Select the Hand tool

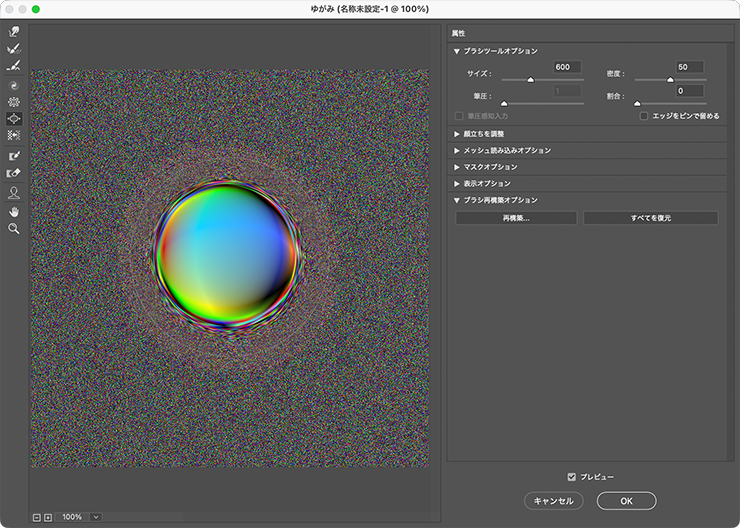coord(14,212)
